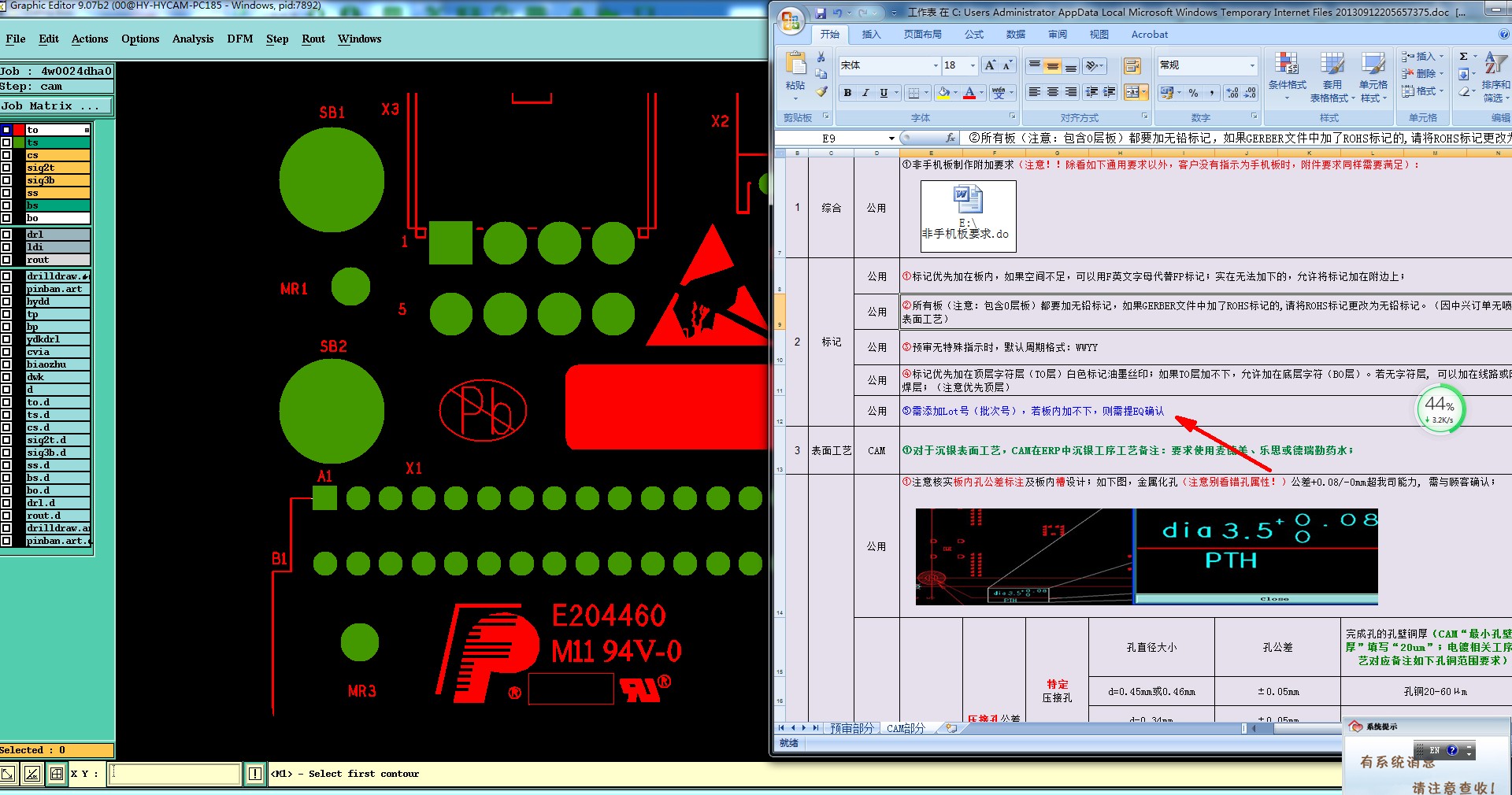The width and height of the screenshot is (1512, 795).
Task: Open Conditional Formatting (条件格式)
Action: pyautogui.click(x=1287, y=77)
